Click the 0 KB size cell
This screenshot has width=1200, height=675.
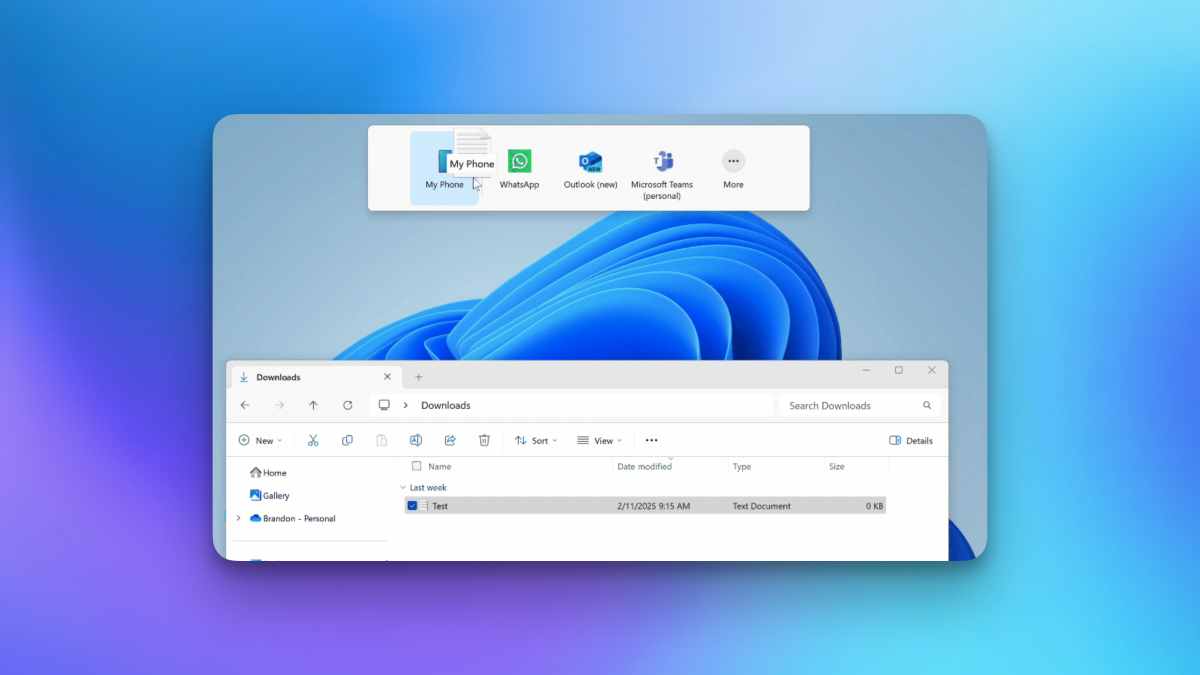875,506
